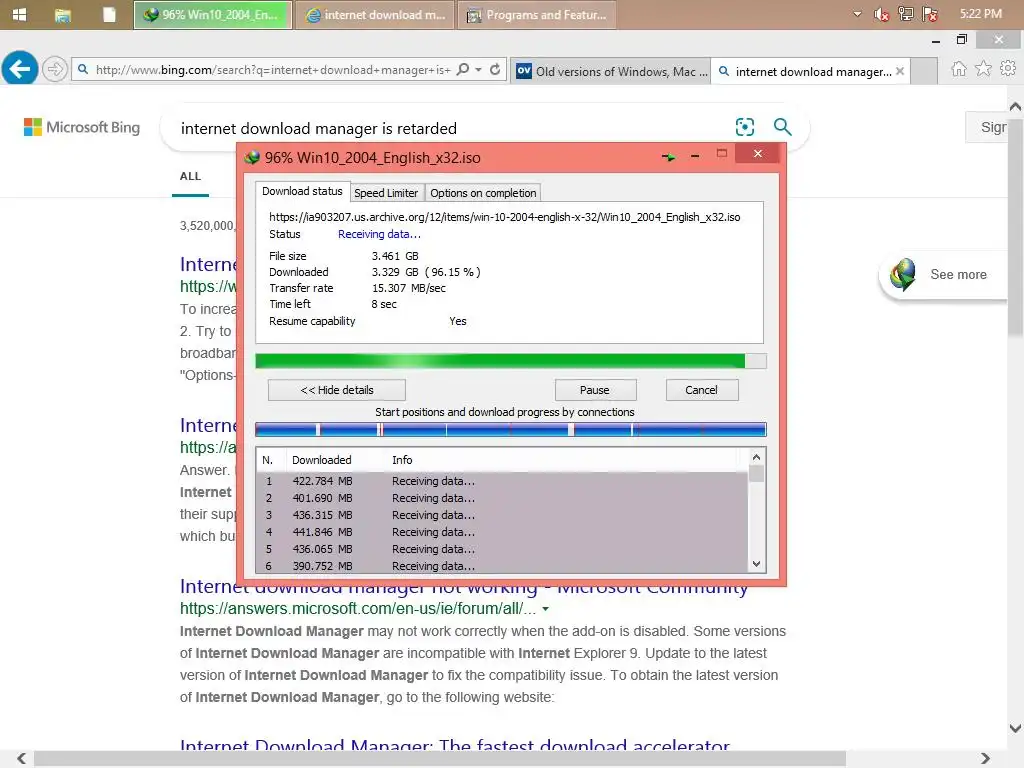The width and height of the screenshot is (1024, 768).
Task: Click the connections list scroll down arrow
Action: point(756,564)
